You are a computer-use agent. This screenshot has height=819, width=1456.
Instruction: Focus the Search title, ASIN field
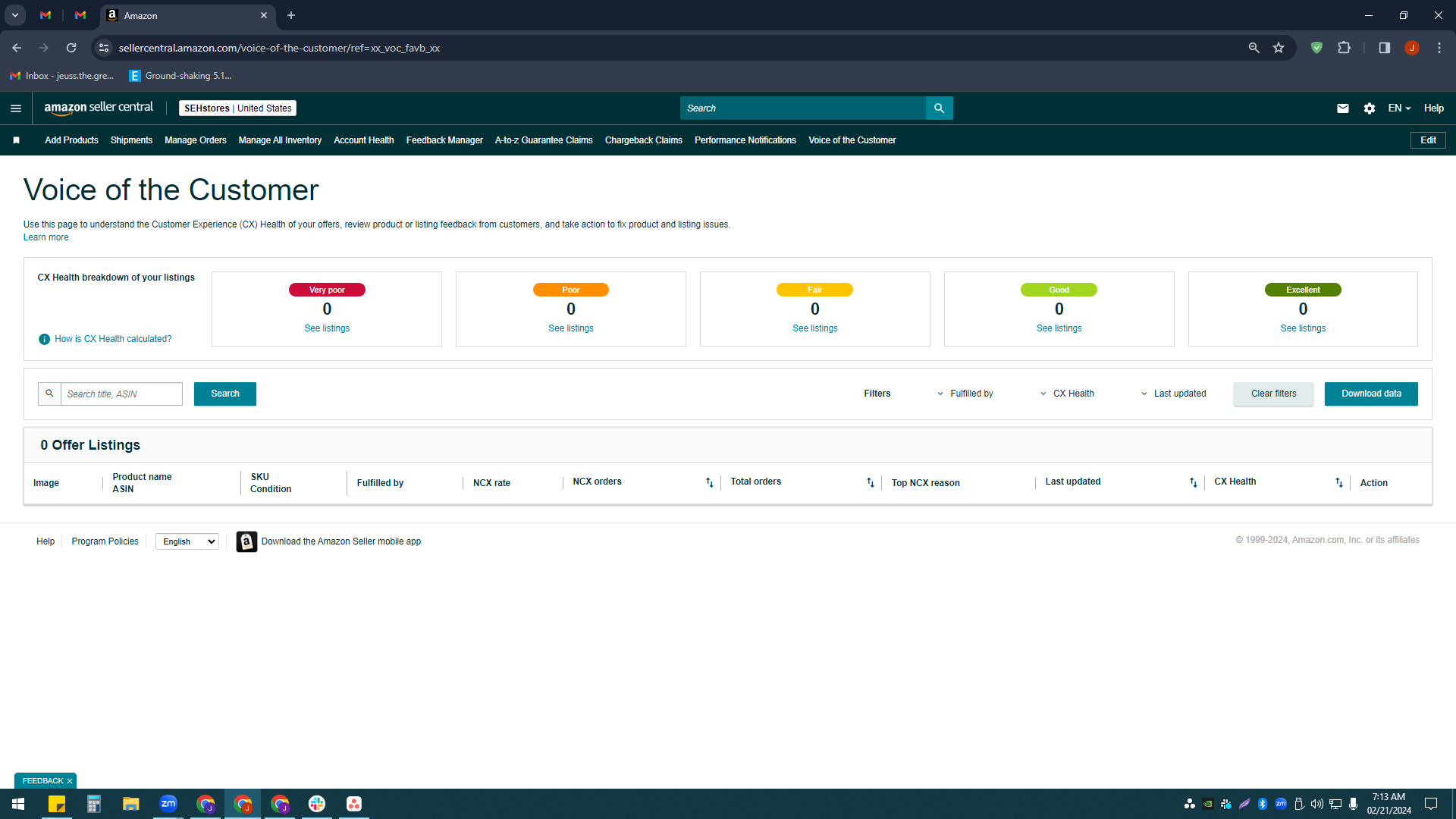coord(121,394)
